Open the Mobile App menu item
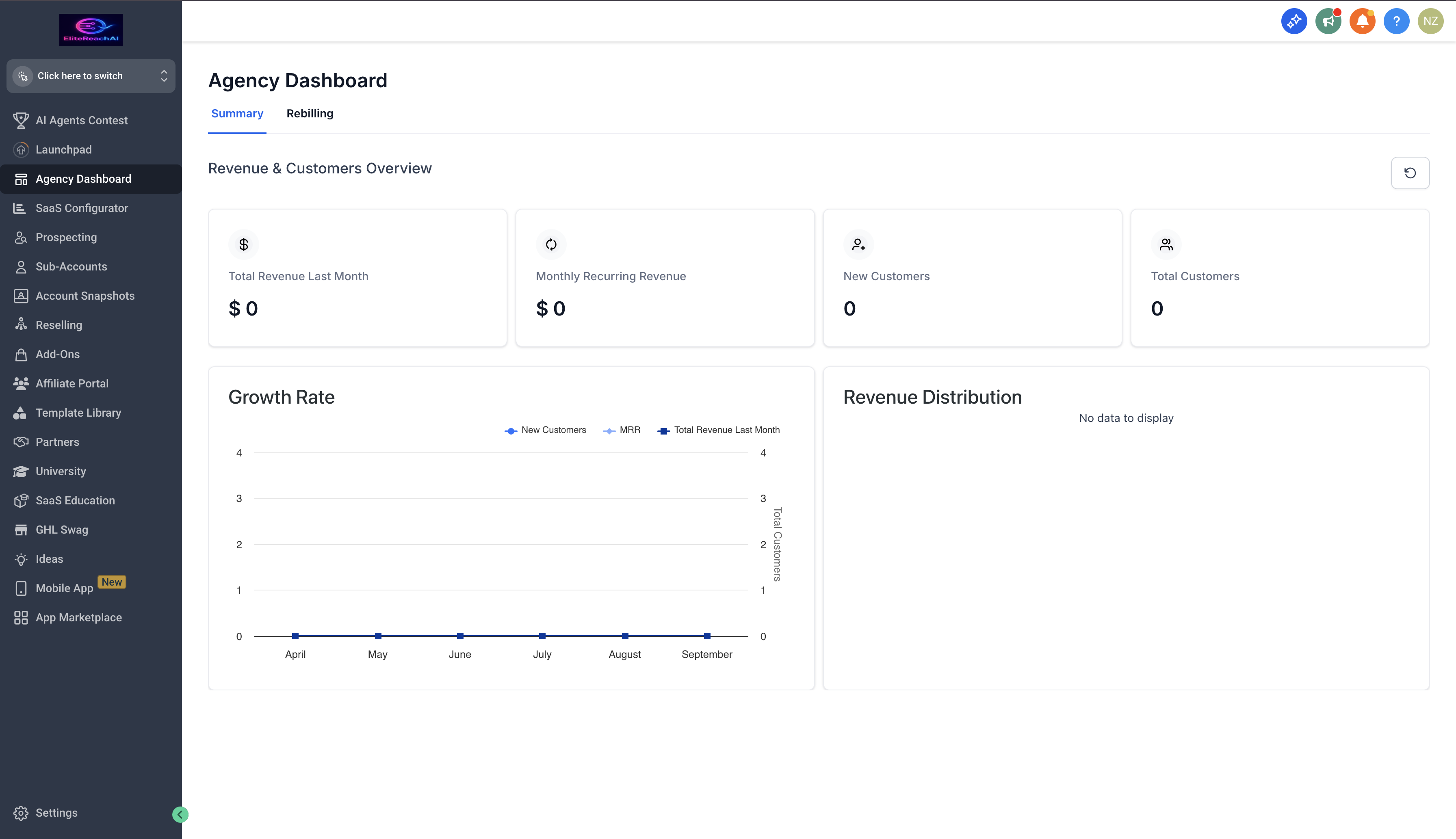Image resolution: width=1456 pixels, height=839 pixels. 64,588
